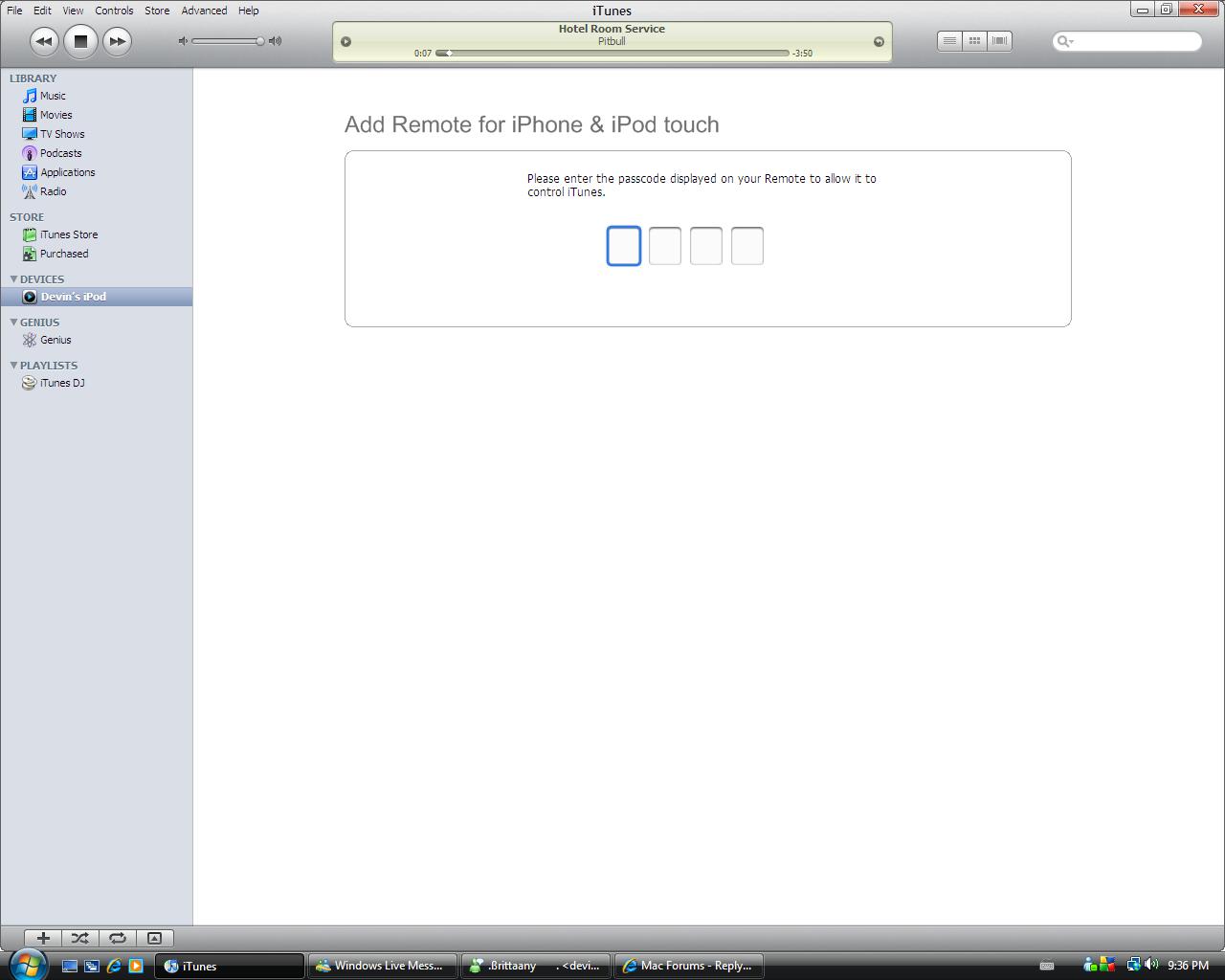Collapse the Playlists section
Viewport: 1225px width, 980px height.
(x=13, y=366)
